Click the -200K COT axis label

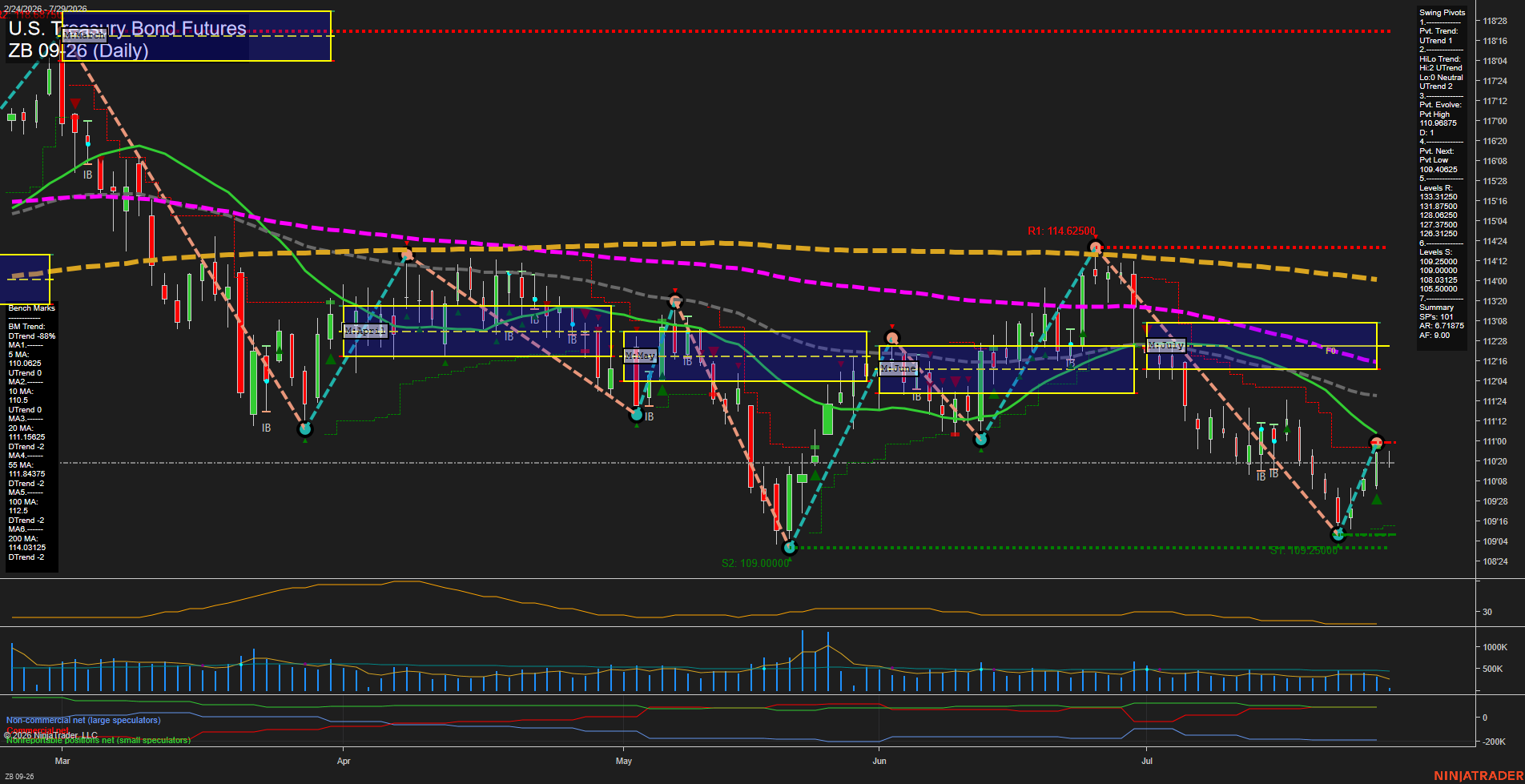(x=1495, y=742)
